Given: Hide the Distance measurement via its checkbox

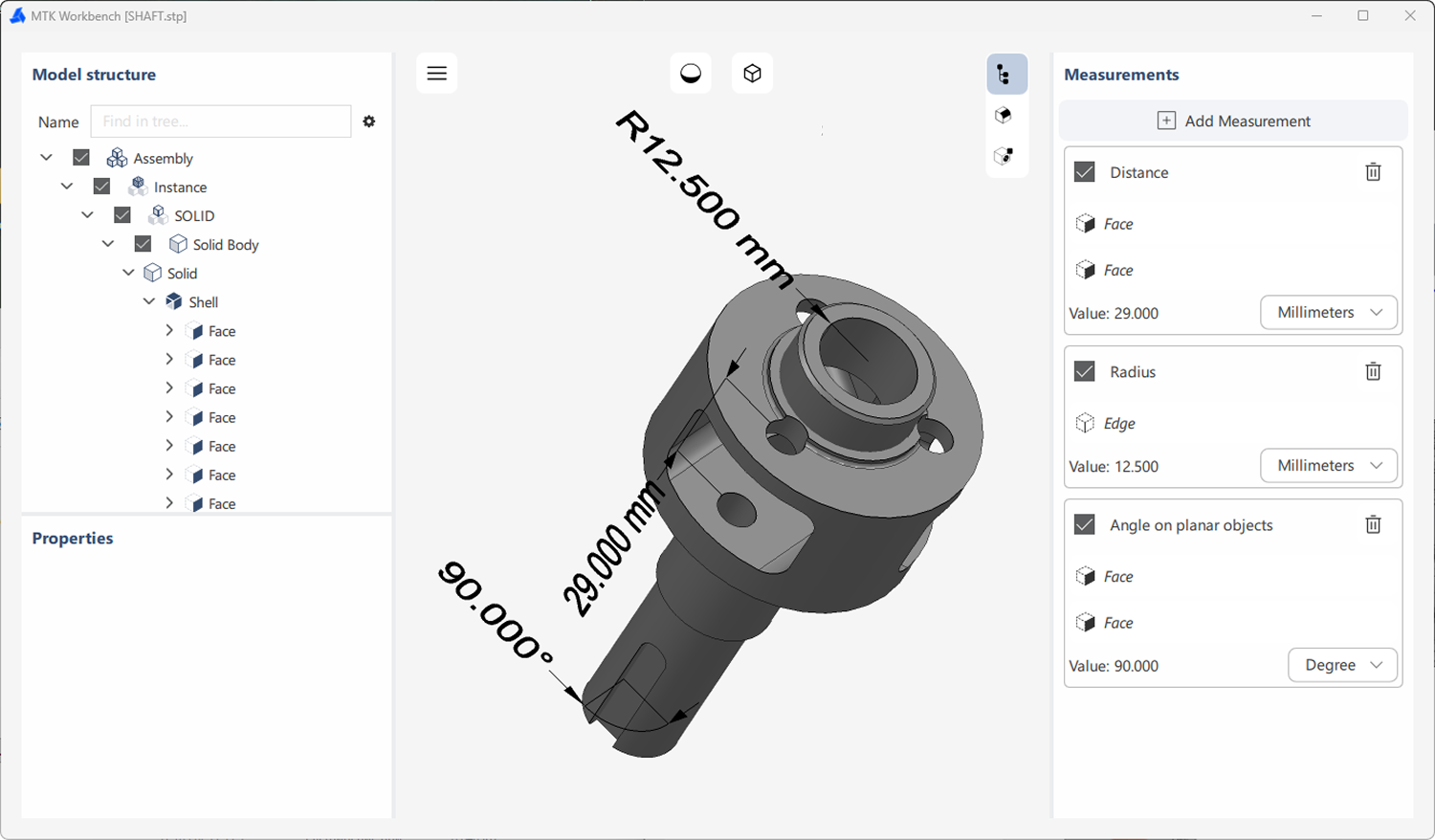Looking at the screenshot, I should (x=1084, y=172).
